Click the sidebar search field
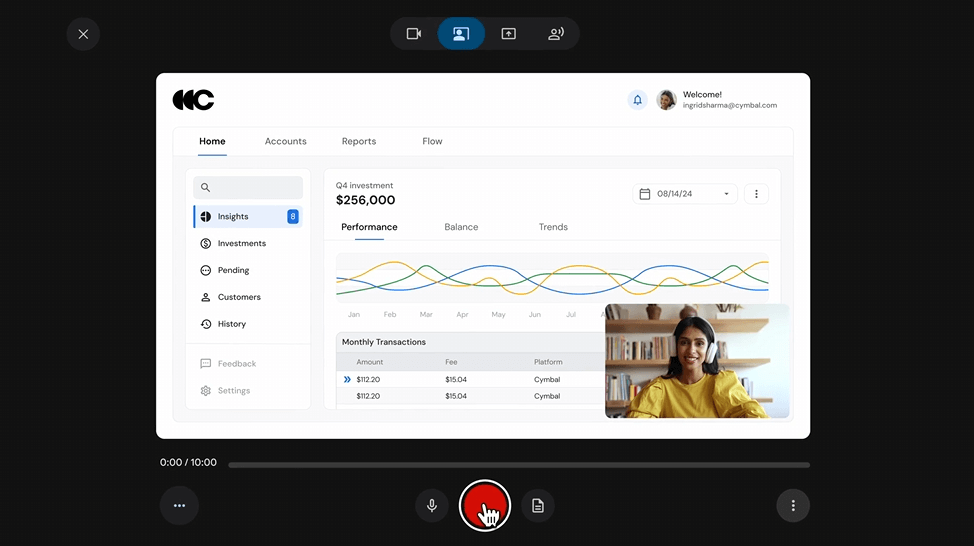974x546 pixels. pos(248,188)
